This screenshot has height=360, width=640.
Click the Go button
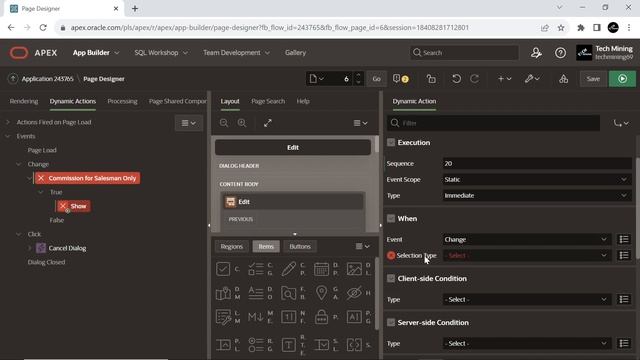pos(376,79)
